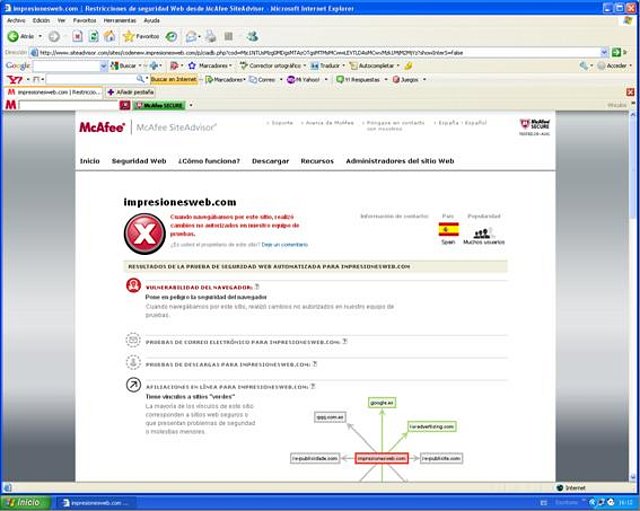Click the McAfee SECURE badge top right
This screenshot has height=511, width=640.
click(535, 127)
